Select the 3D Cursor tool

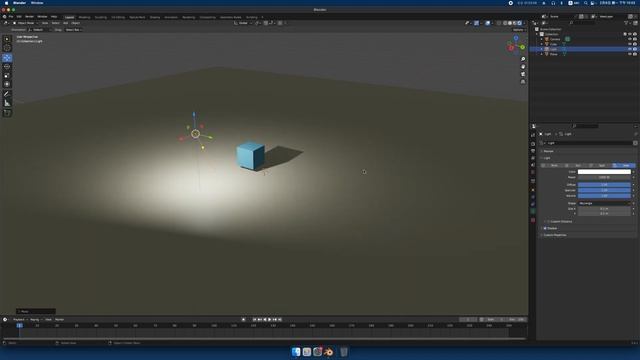(x=7, y=48)
